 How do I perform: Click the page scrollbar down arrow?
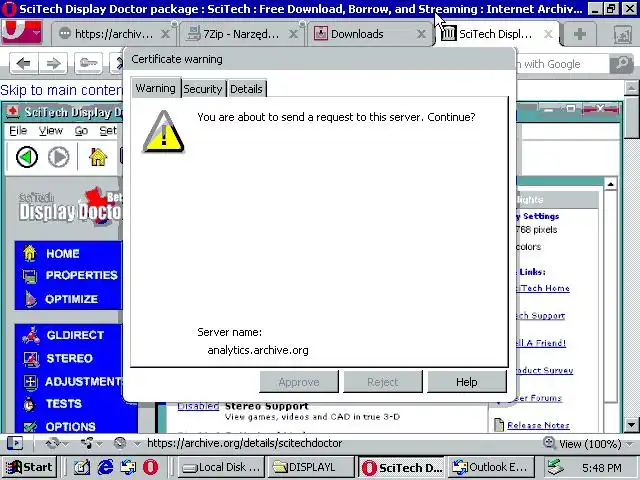(631, 424)
